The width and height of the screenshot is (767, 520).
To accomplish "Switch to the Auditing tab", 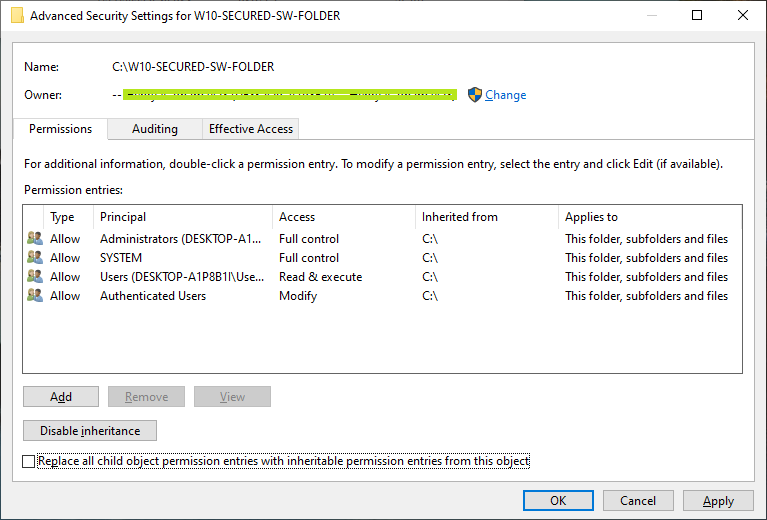I will [155, 129].
